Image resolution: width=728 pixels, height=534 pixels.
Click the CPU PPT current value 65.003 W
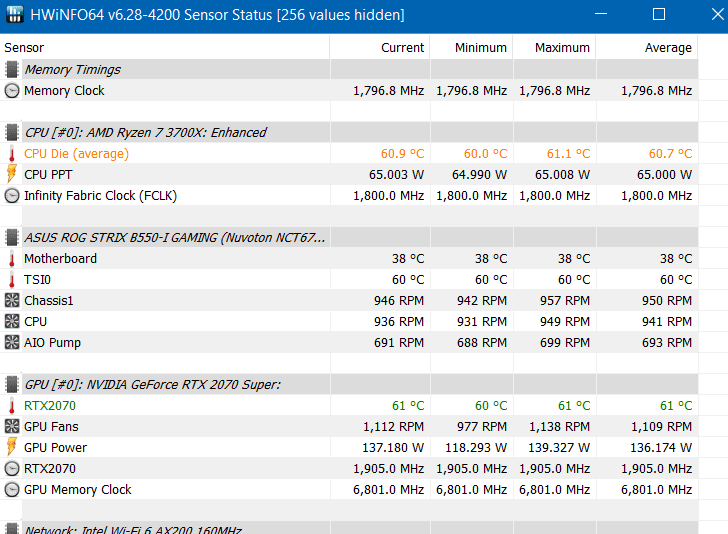396,175
